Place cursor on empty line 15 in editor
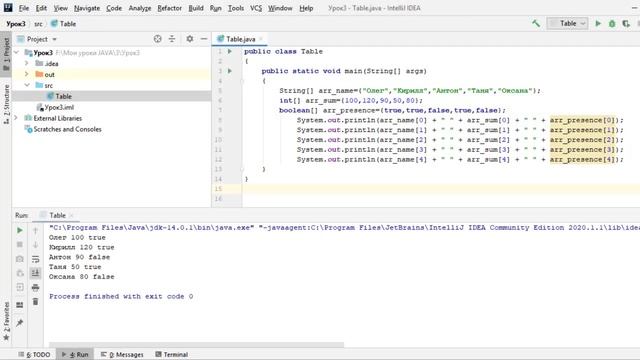Image resolution: width=640 pixels, height=360 pixels. (x=441, y=189)
